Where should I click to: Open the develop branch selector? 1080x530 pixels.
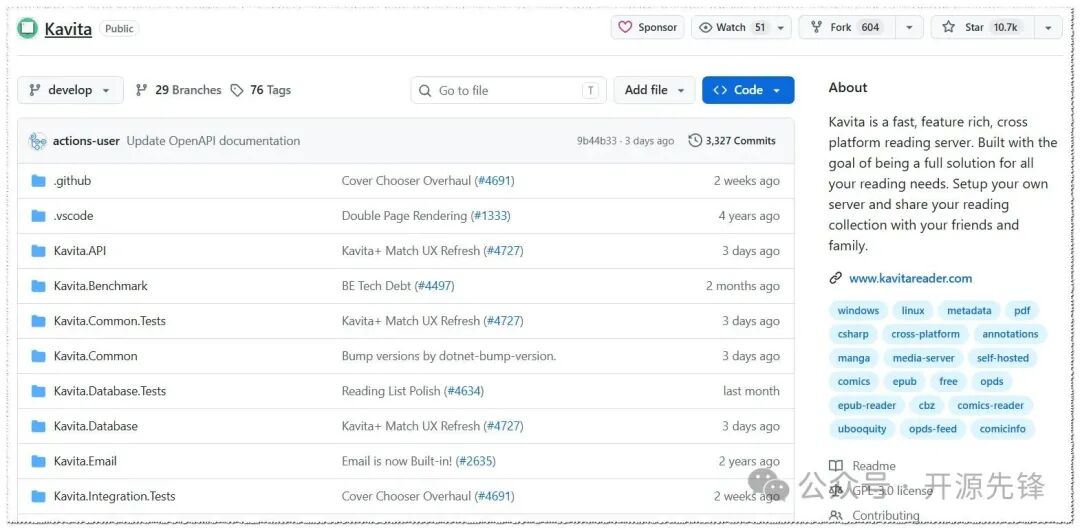click(70, 90)
